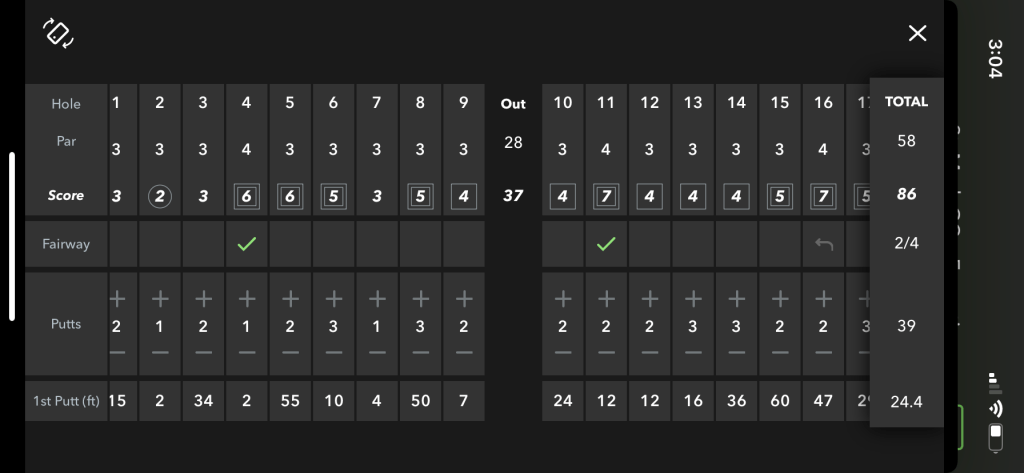Decrease putts for hole 3
Screen dimensions: 1024x473
point(204,352)
